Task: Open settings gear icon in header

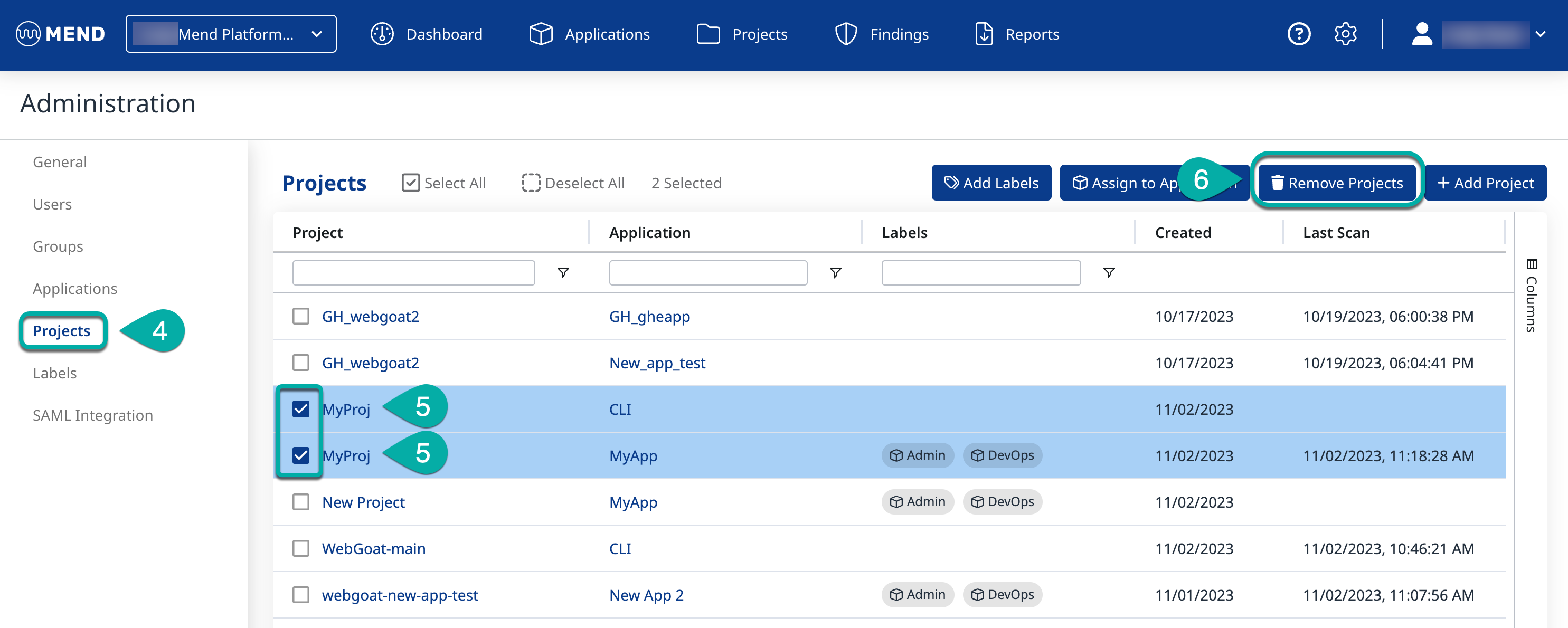Action: [x=1345, y=34]
